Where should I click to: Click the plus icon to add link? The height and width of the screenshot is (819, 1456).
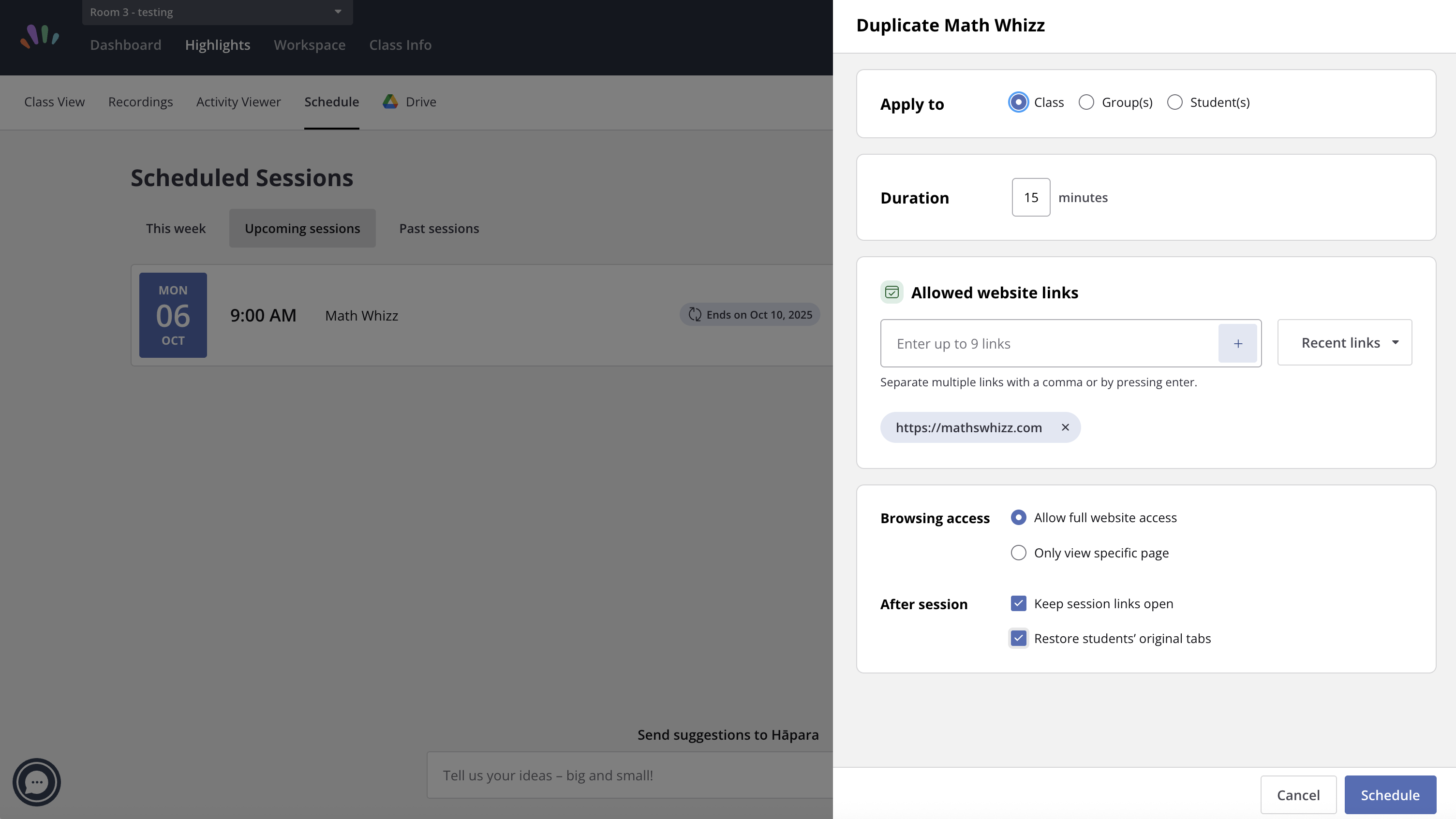pos(1237,343)
